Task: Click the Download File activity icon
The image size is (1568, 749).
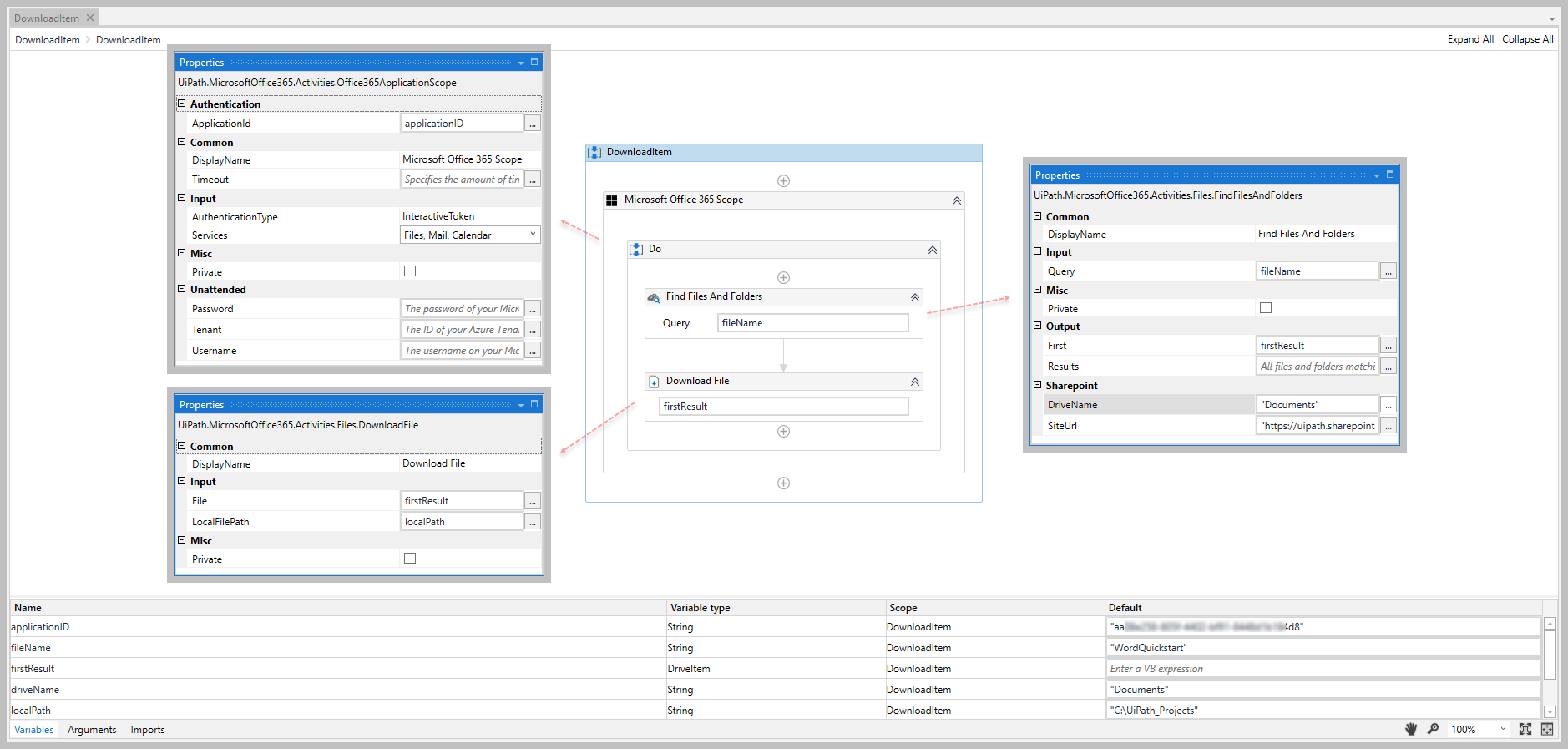Action: click(x=655, y=382)
